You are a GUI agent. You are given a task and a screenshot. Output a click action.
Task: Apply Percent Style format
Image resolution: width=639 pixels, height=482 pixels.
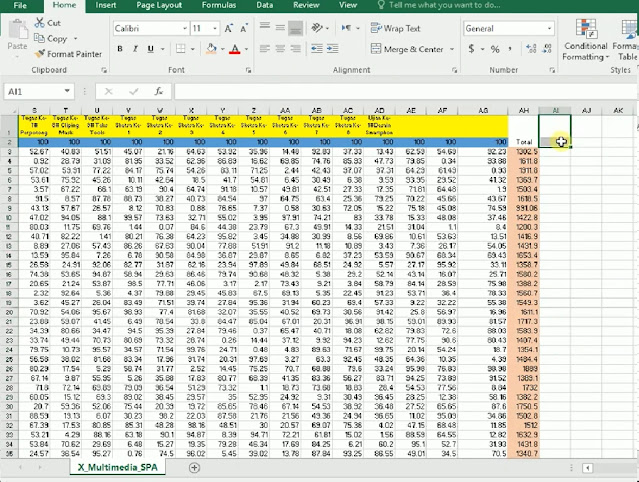495,49
